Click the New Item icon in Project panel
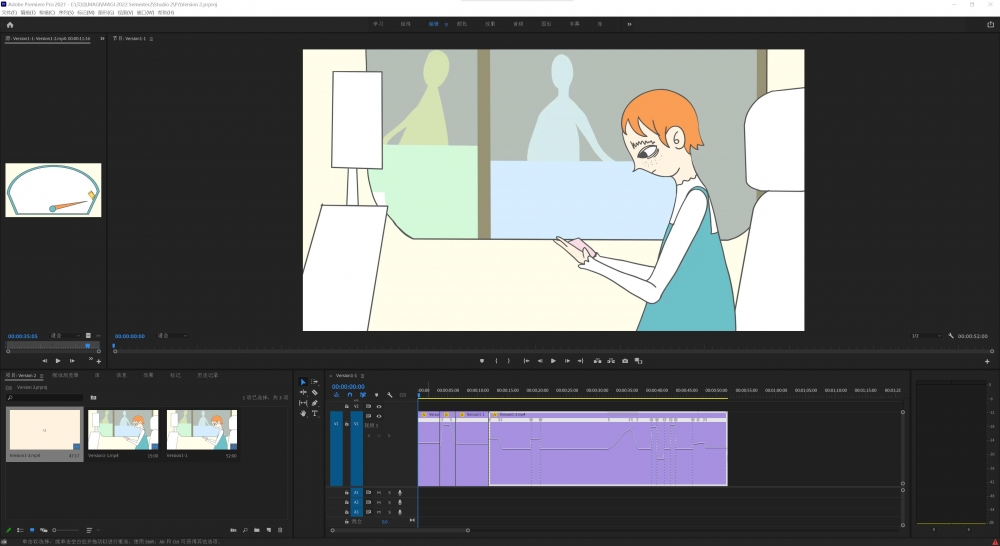This screenshot has height=546, width=1000. coord(268,530)
